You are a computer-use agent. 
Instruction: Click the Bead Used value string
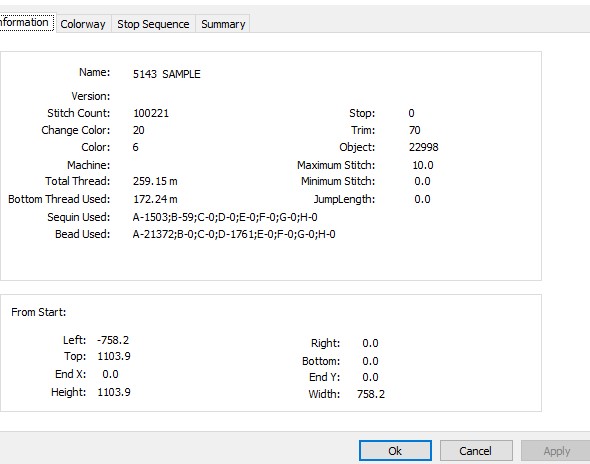pyautogui.click(x=234, y=234)
